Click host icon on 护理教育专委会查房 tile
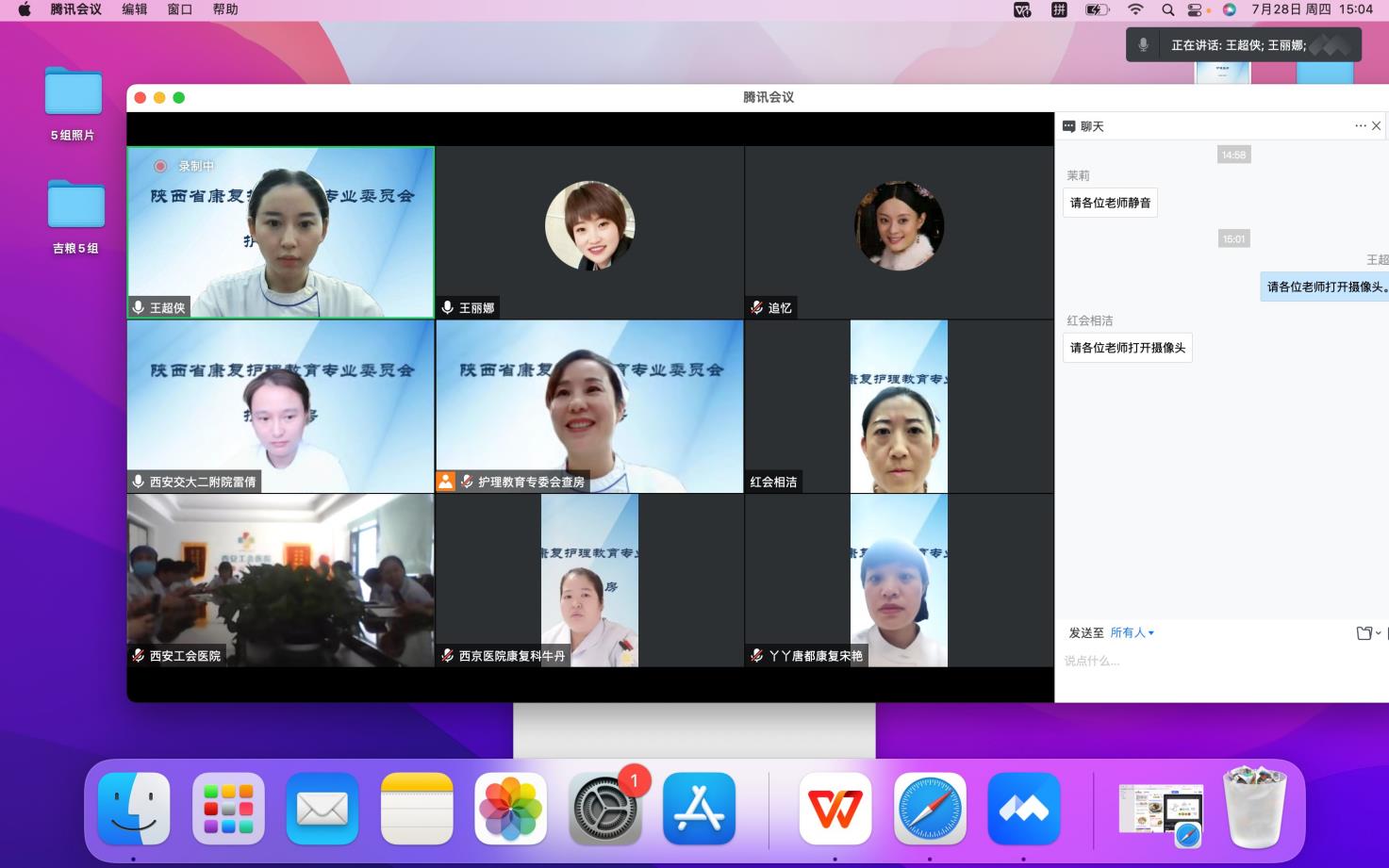 click(x=445, y=482)
